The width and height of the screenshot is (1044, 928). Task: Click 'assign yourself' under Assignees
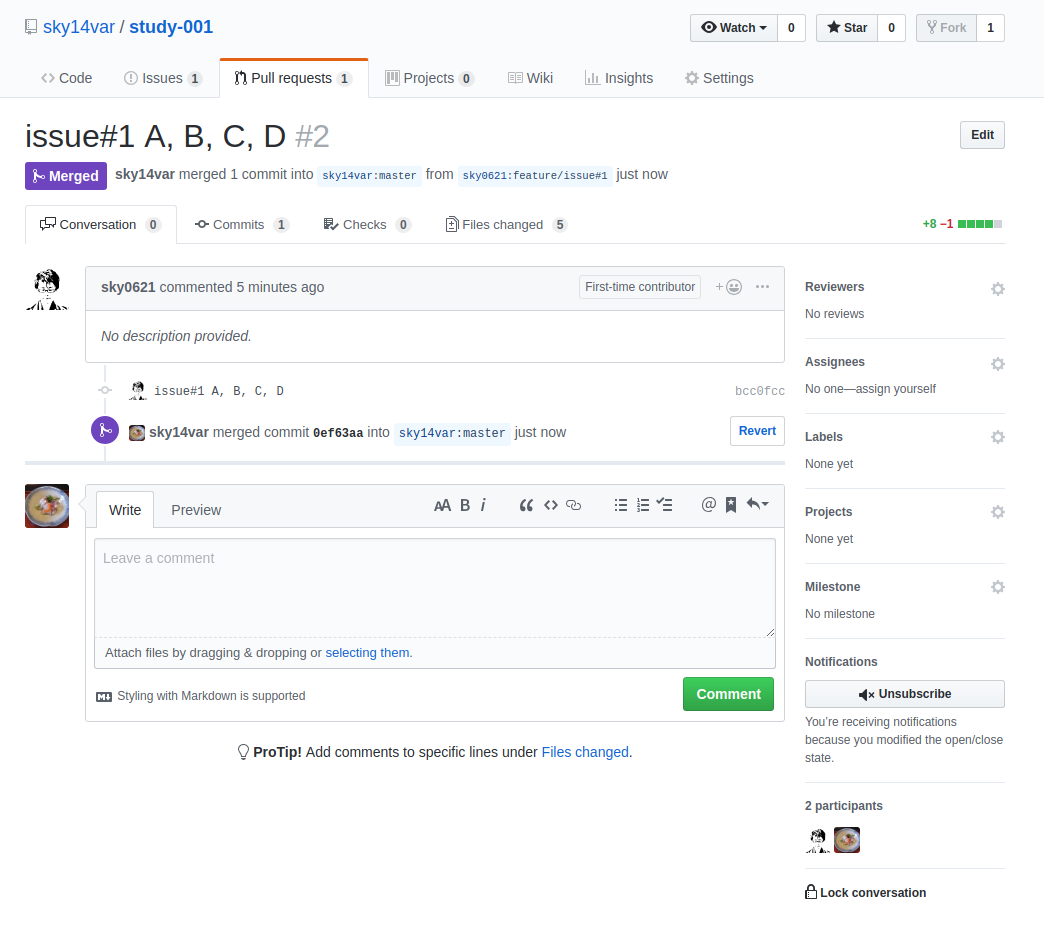[896, 389]
